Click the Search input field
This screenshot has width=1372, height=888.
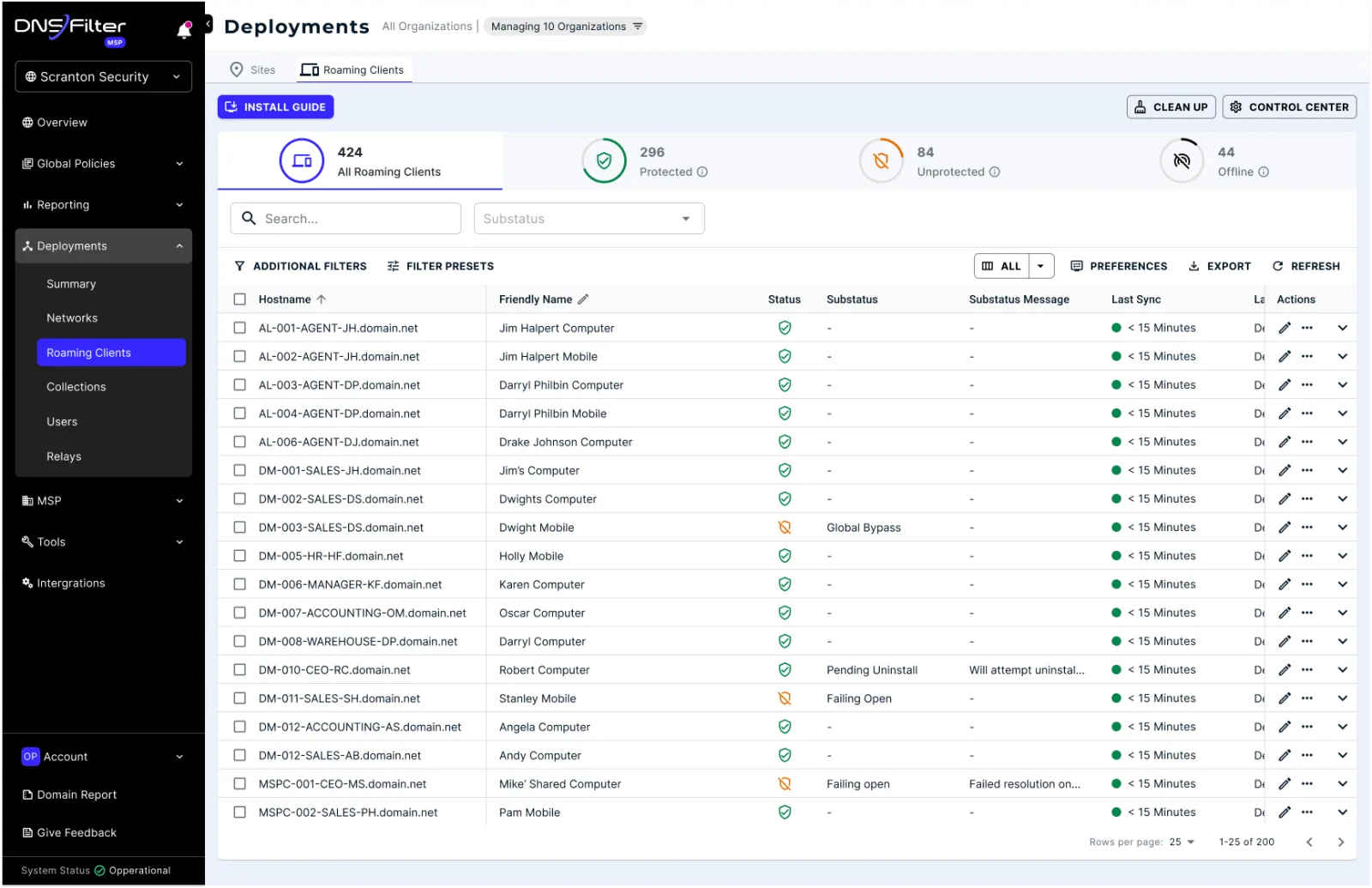346,219
